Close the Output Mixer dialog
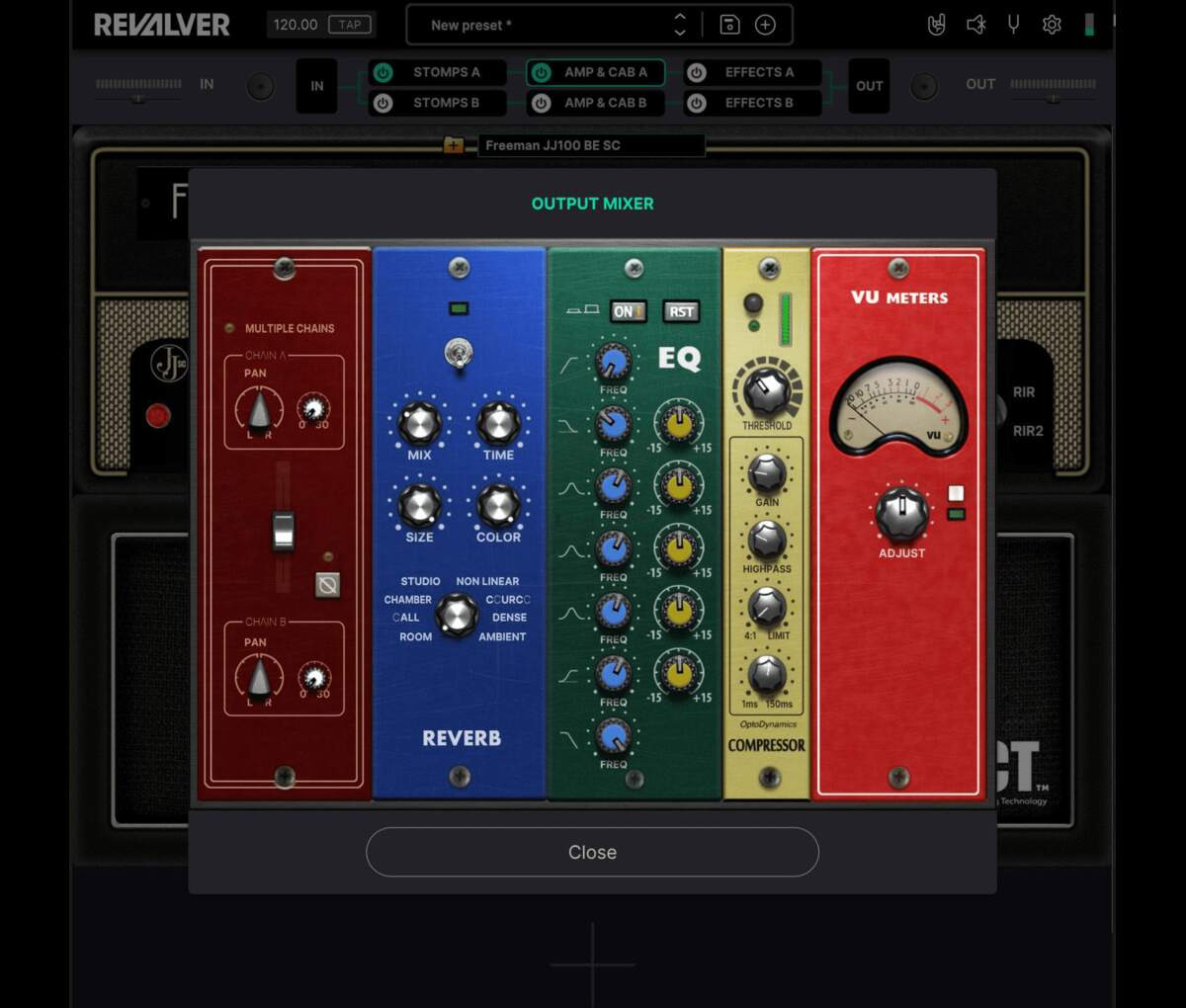The image size is (1186, 1008). tap(592, 852)
